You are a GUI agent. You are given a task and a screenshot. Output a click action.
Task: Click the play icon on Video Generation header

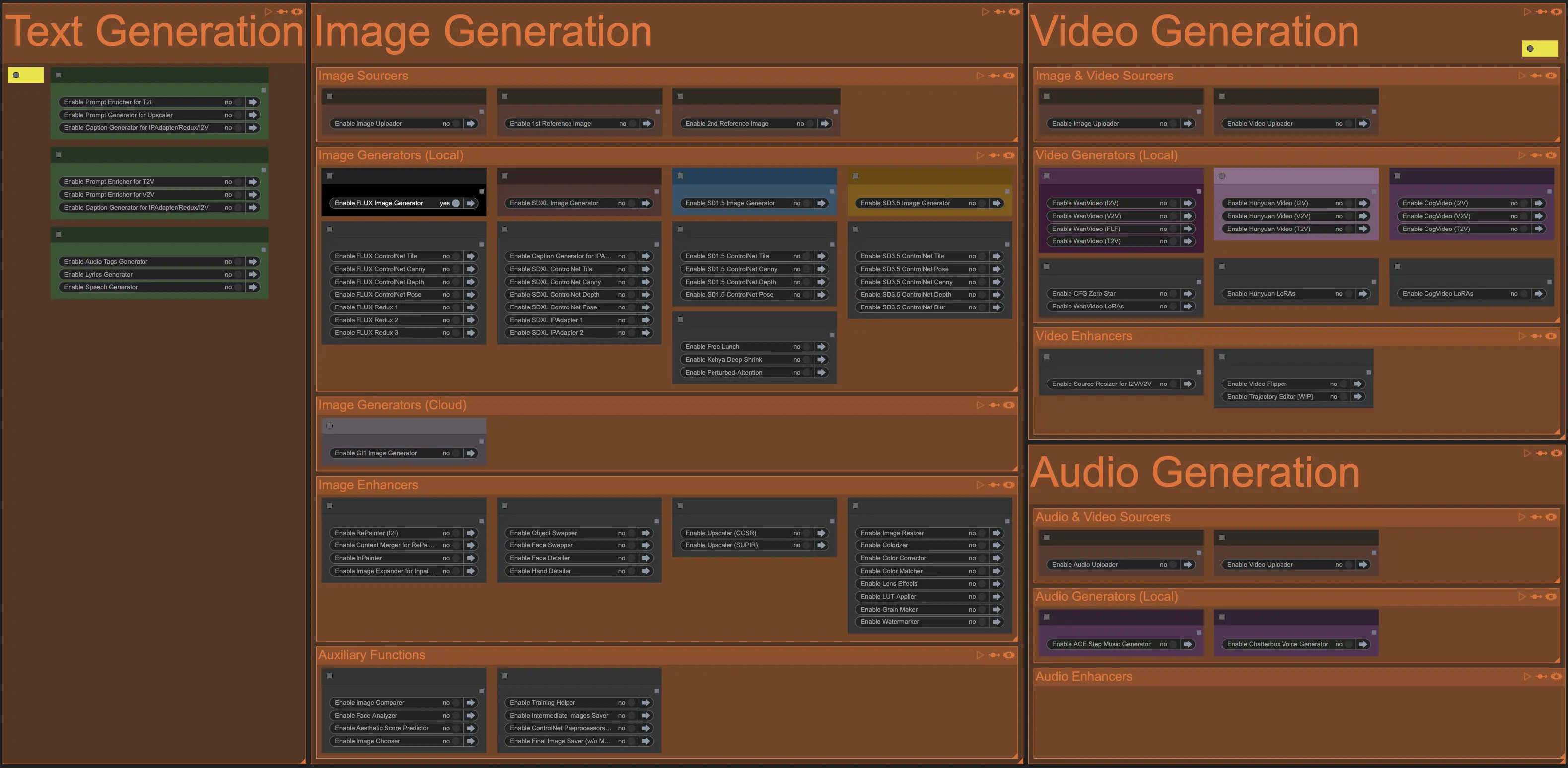[x=1527, y=11]
